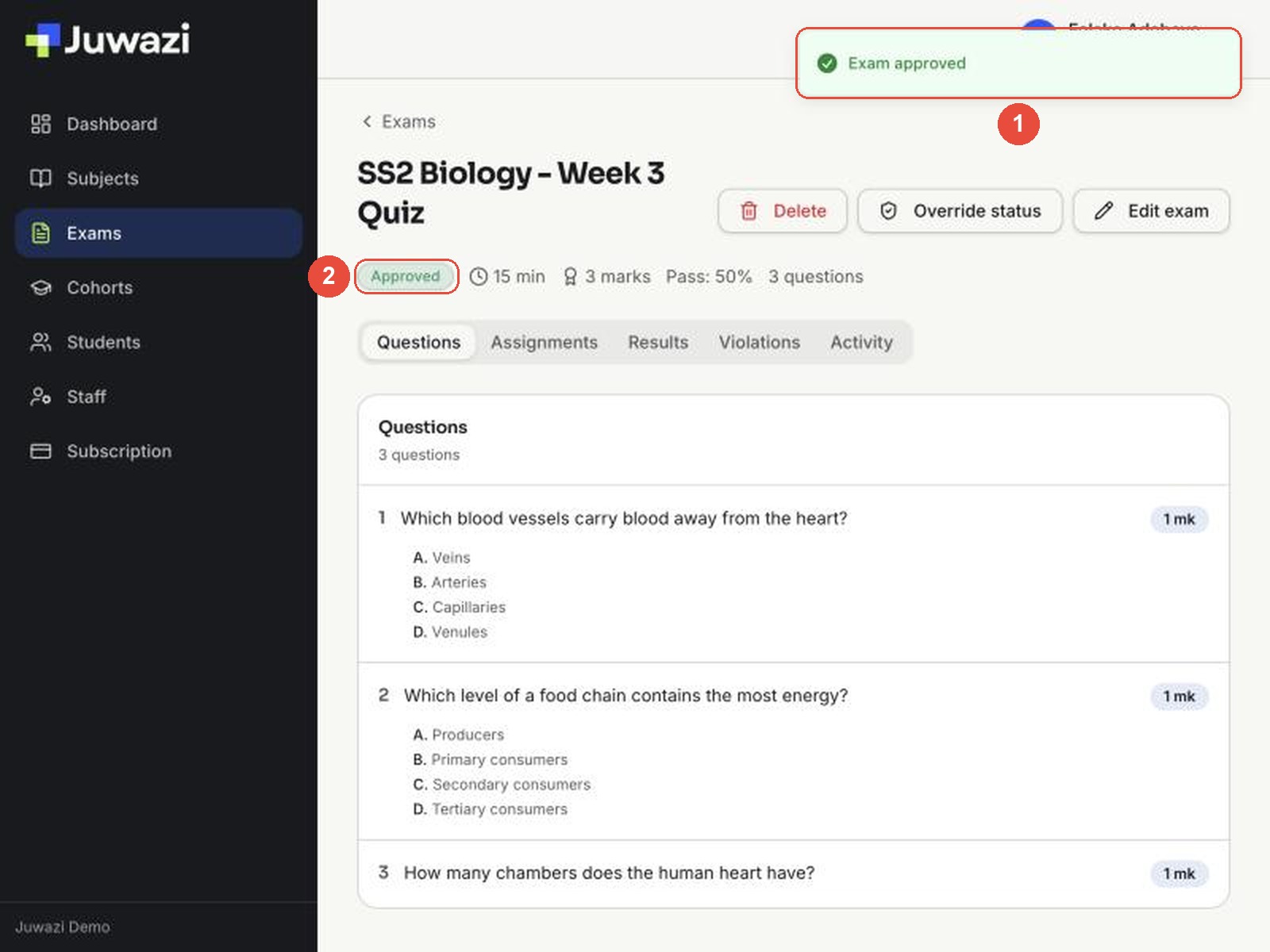This screenshot has height=952, width=1270.
Task: Click question 2 about food chain energy
Action: tap(625, 696)
